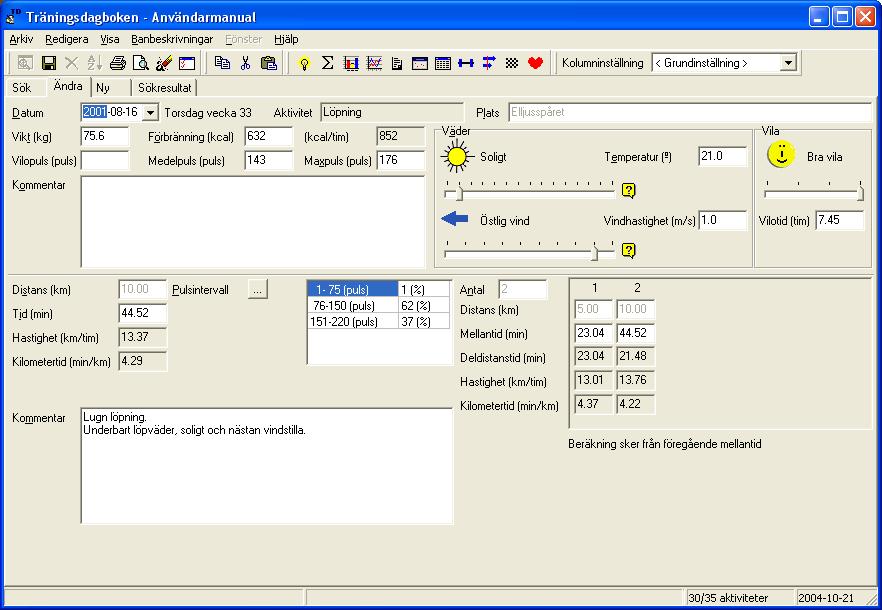
Task: Click the eraser/clear form toolbar icon
Action: (164, 63)
